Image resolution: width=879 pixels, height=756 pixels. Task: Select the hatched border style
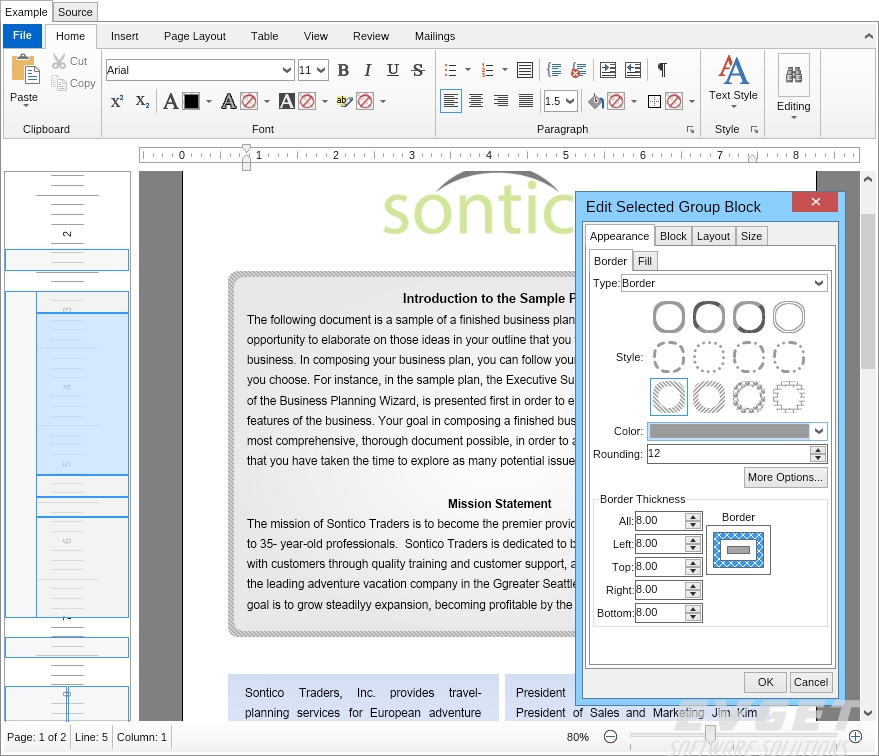click(669, 397)
